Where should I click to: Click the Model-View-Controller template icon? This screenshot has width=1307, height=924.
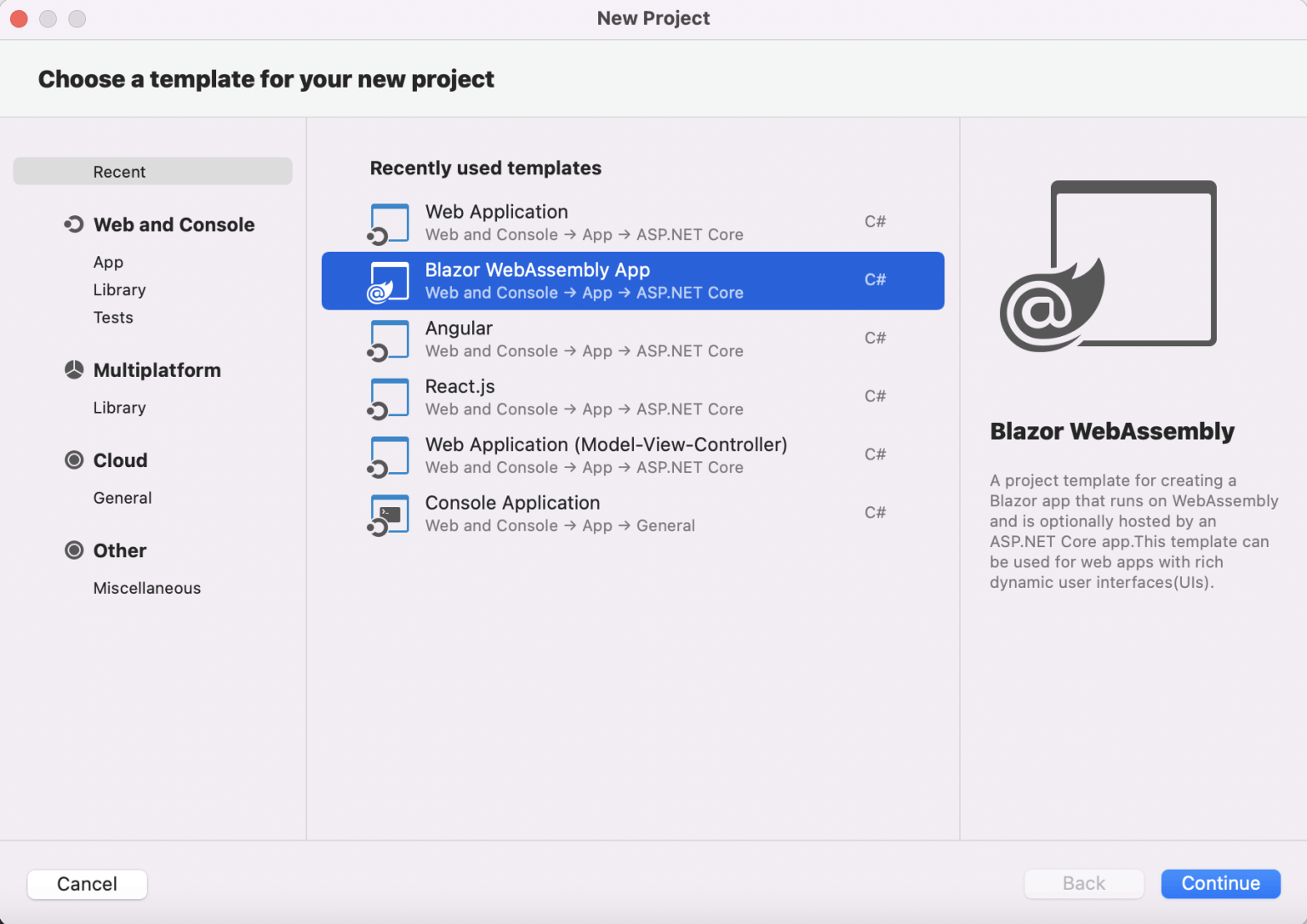point(389,457)
